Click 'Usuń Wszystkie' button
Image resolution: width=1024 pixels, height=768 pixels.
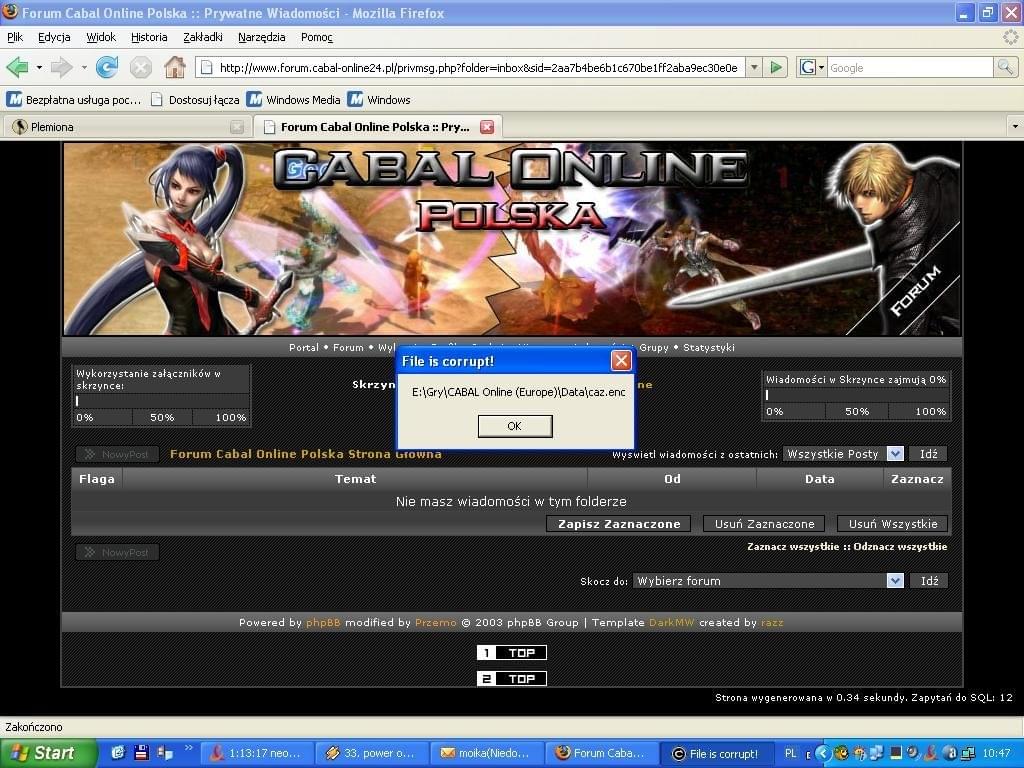[893, 524]
